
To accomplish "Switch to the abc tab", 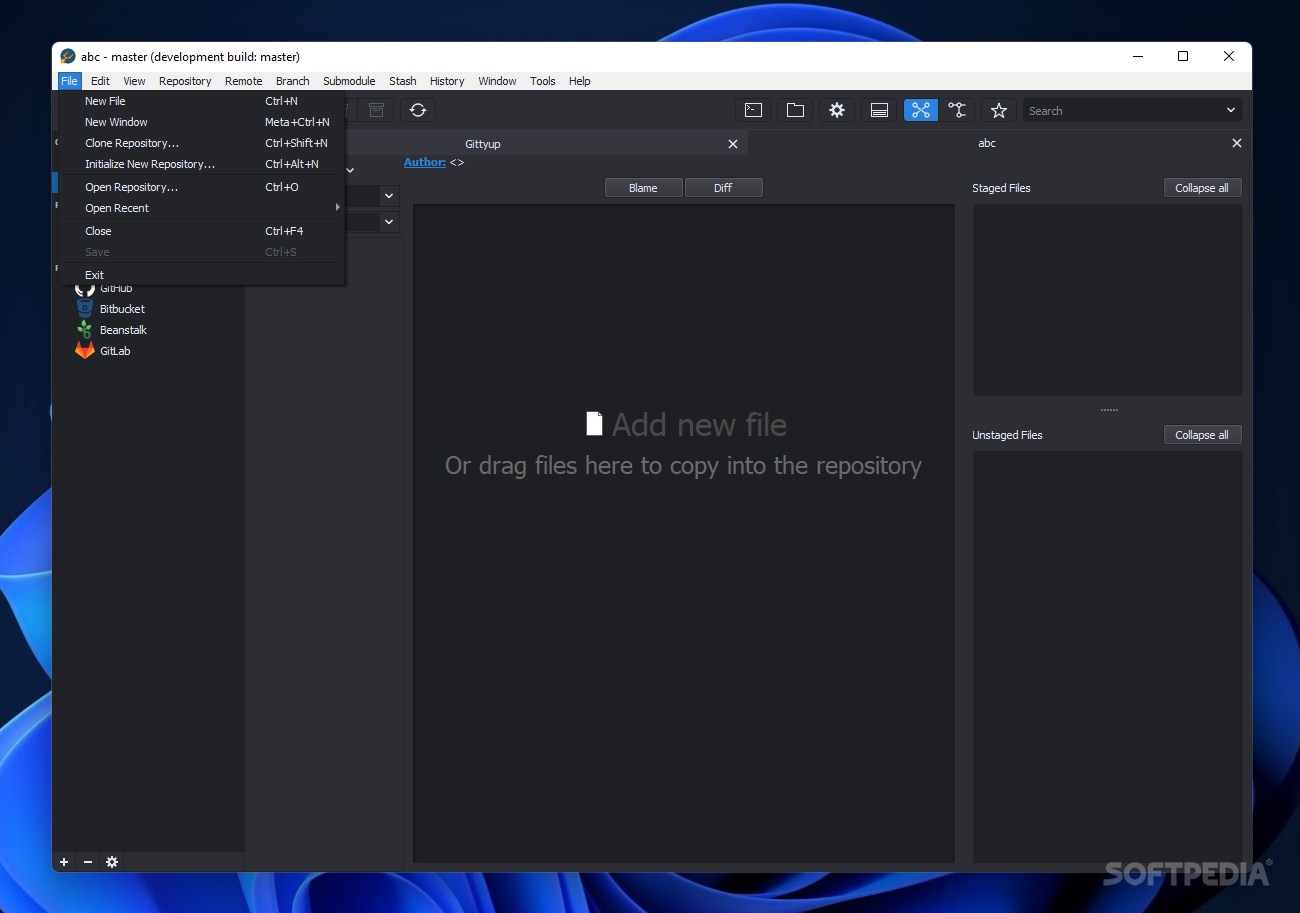I will [987, 143].
